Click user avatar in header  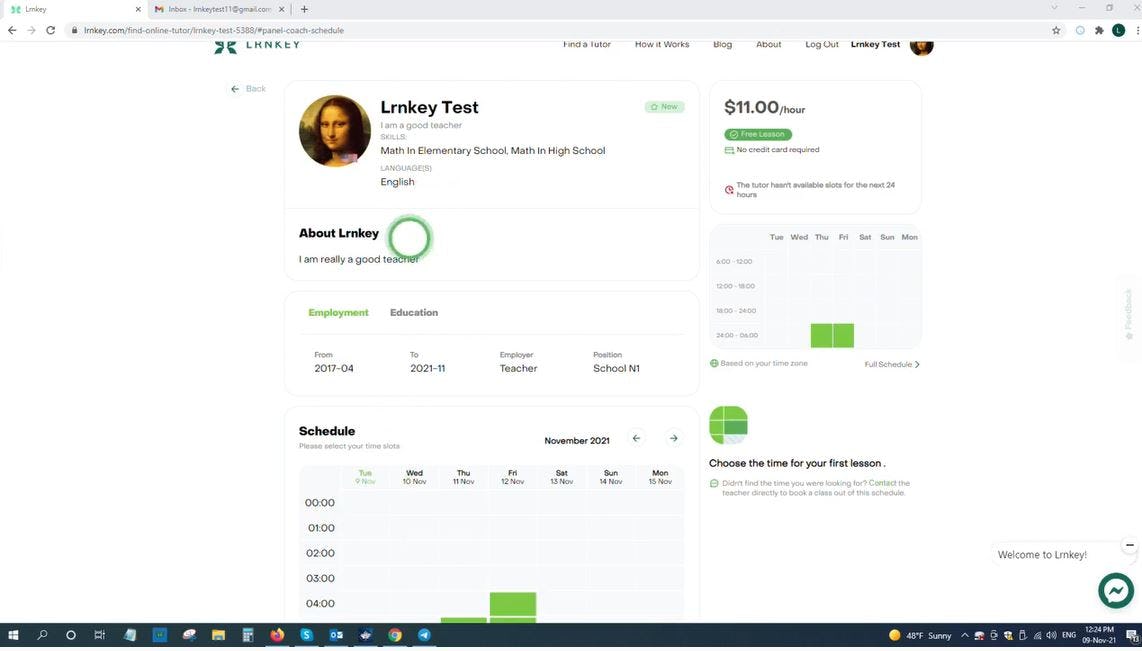921,47
